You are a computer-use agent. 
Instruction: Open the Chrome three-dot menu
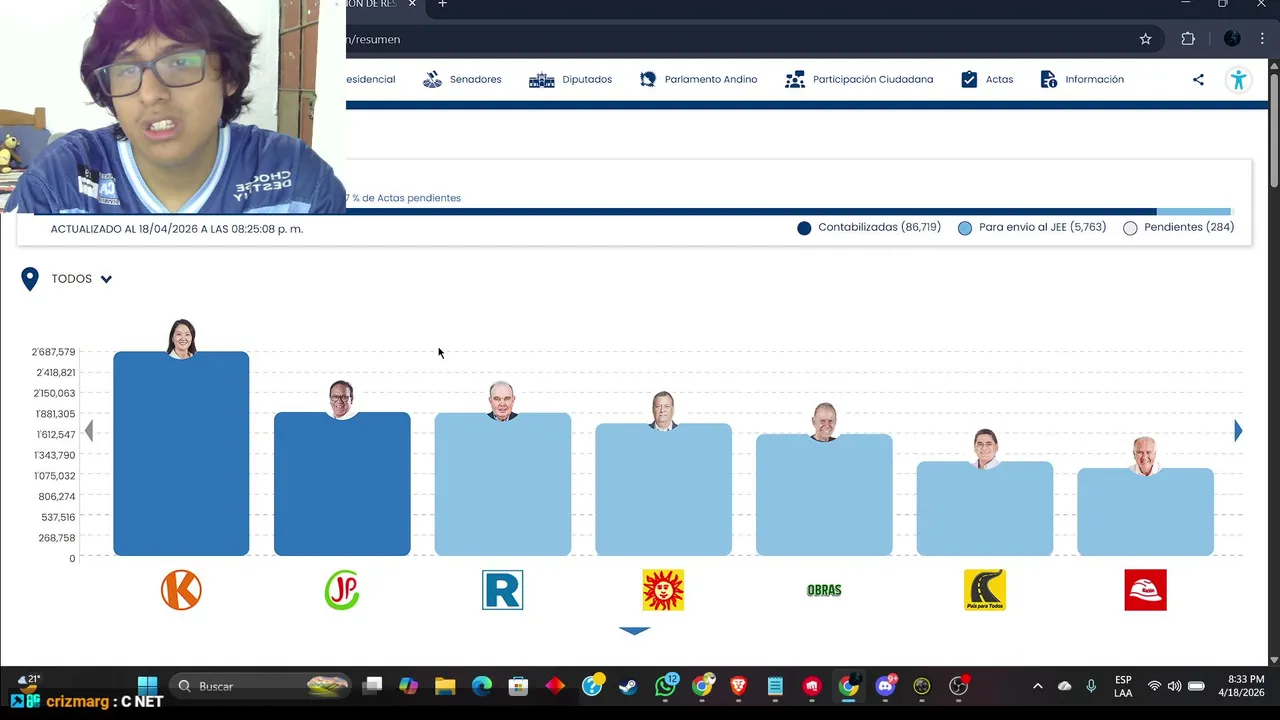point(1262,39)
